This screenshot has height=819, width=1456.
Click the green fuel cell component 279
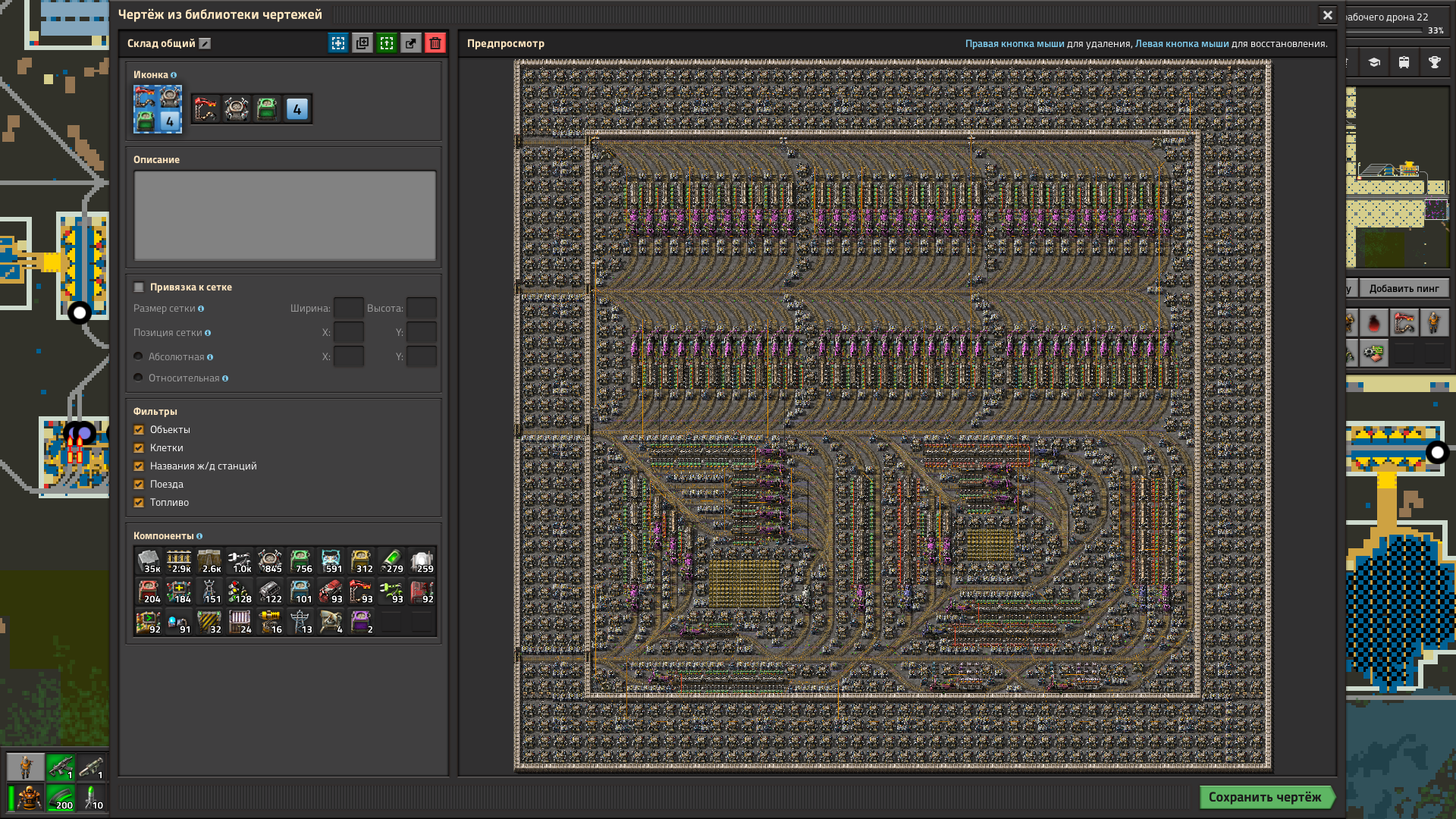(391, 561)
